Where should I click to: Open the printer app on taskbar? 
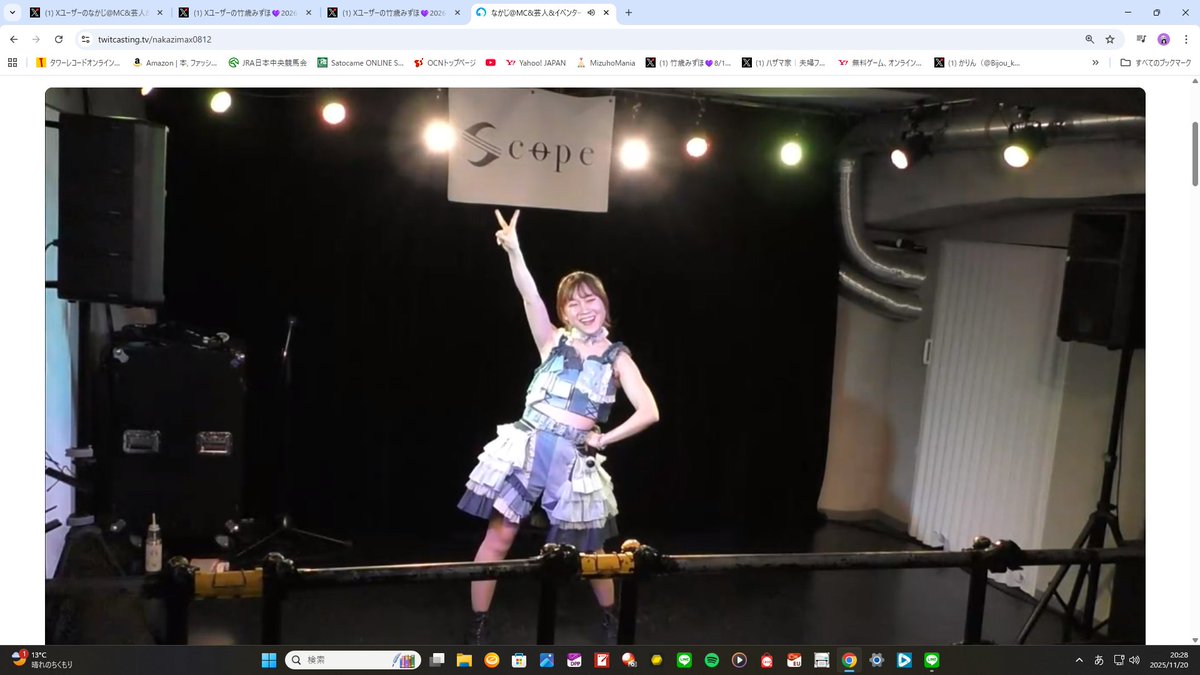coord(822,660)
